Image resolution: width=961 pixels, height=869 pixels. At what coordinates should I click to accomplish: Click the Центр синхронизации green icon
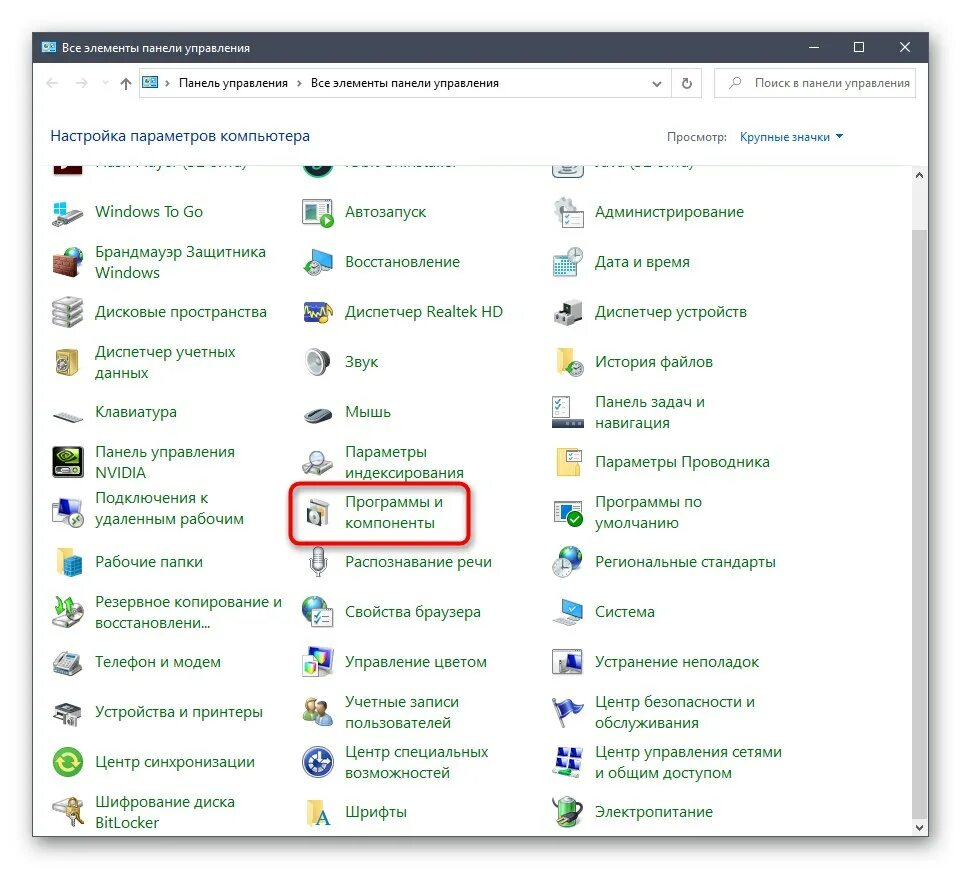point(67,762)
